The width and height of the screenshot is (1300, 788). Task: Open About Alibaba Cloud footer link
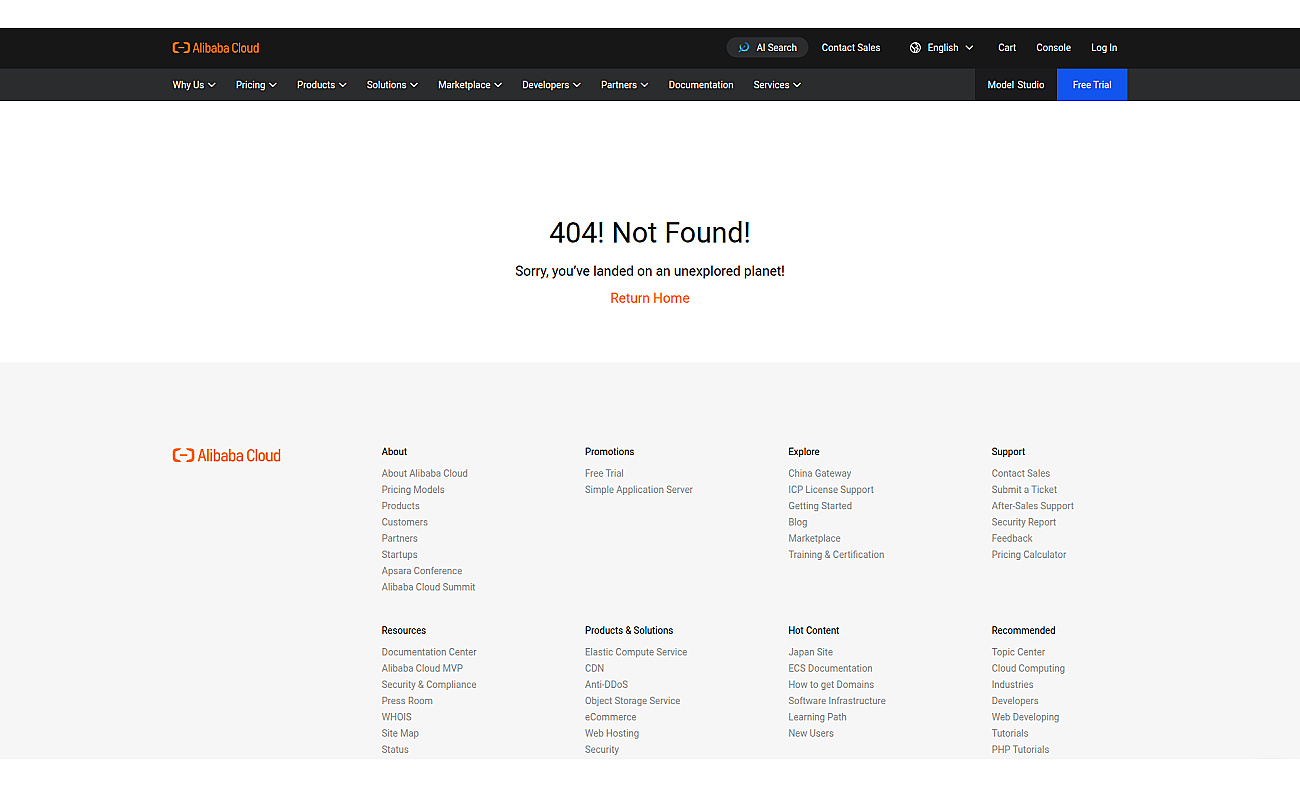tap(425, 474)
